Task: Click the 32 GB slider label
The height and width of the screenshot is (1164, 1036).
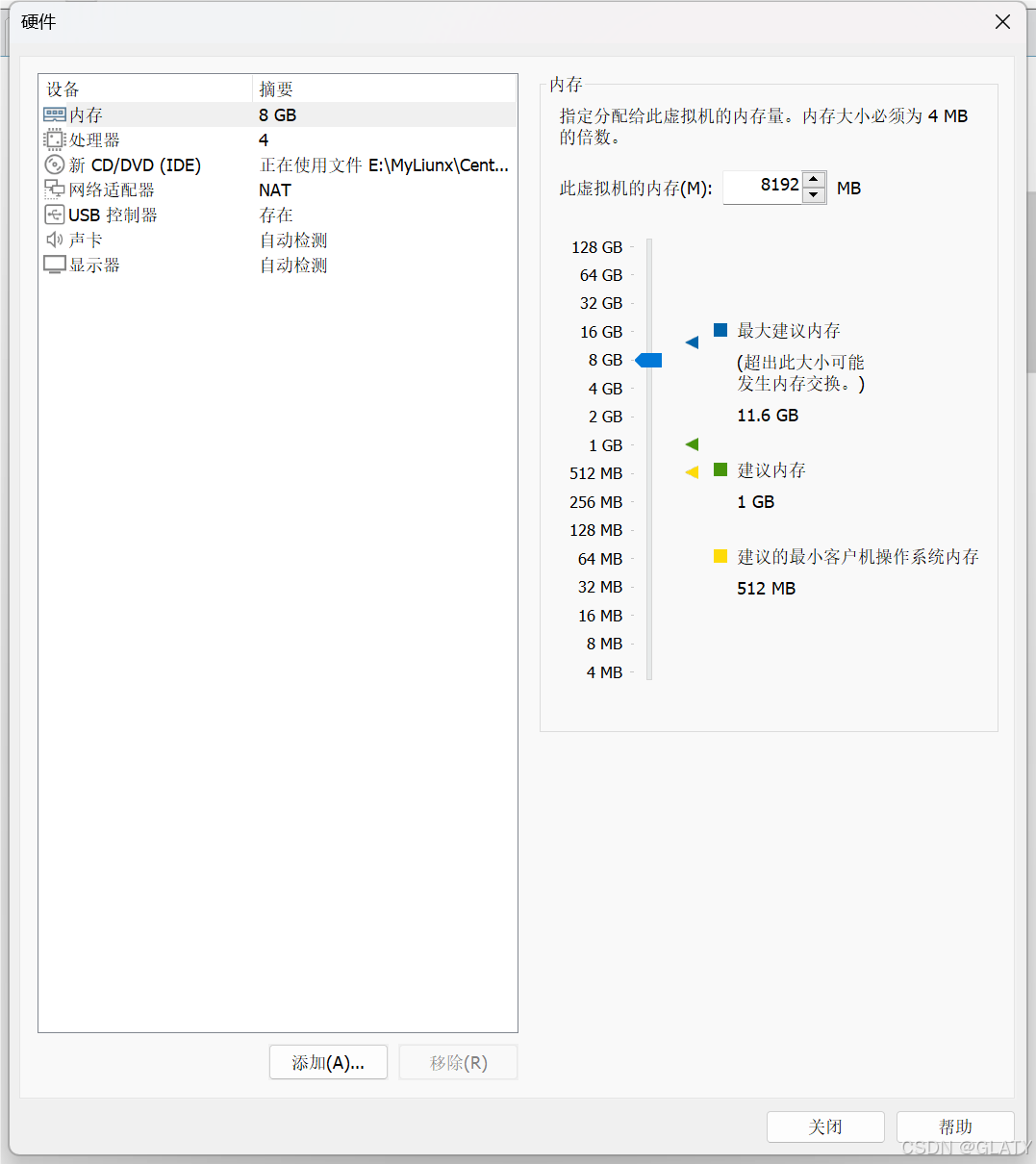Action: (601, 303)
